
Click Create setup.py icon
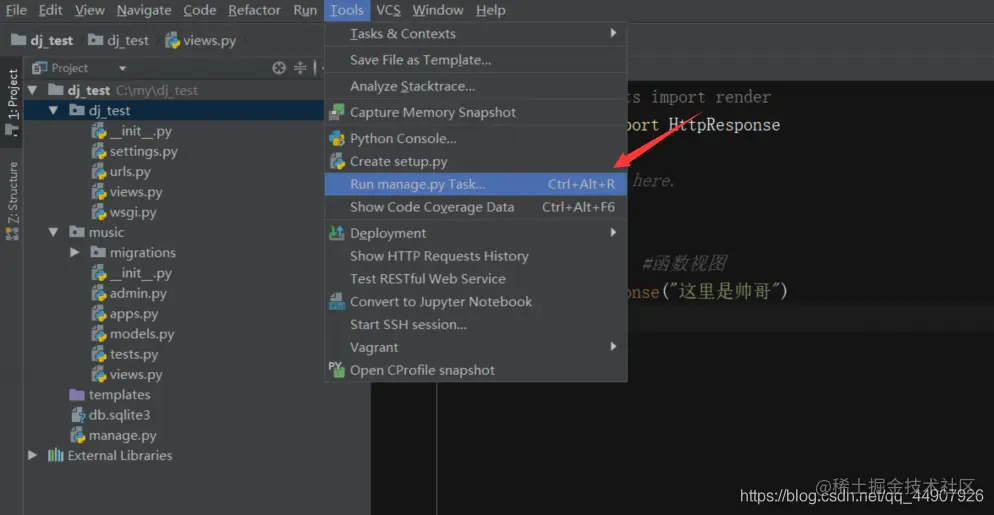337,161
